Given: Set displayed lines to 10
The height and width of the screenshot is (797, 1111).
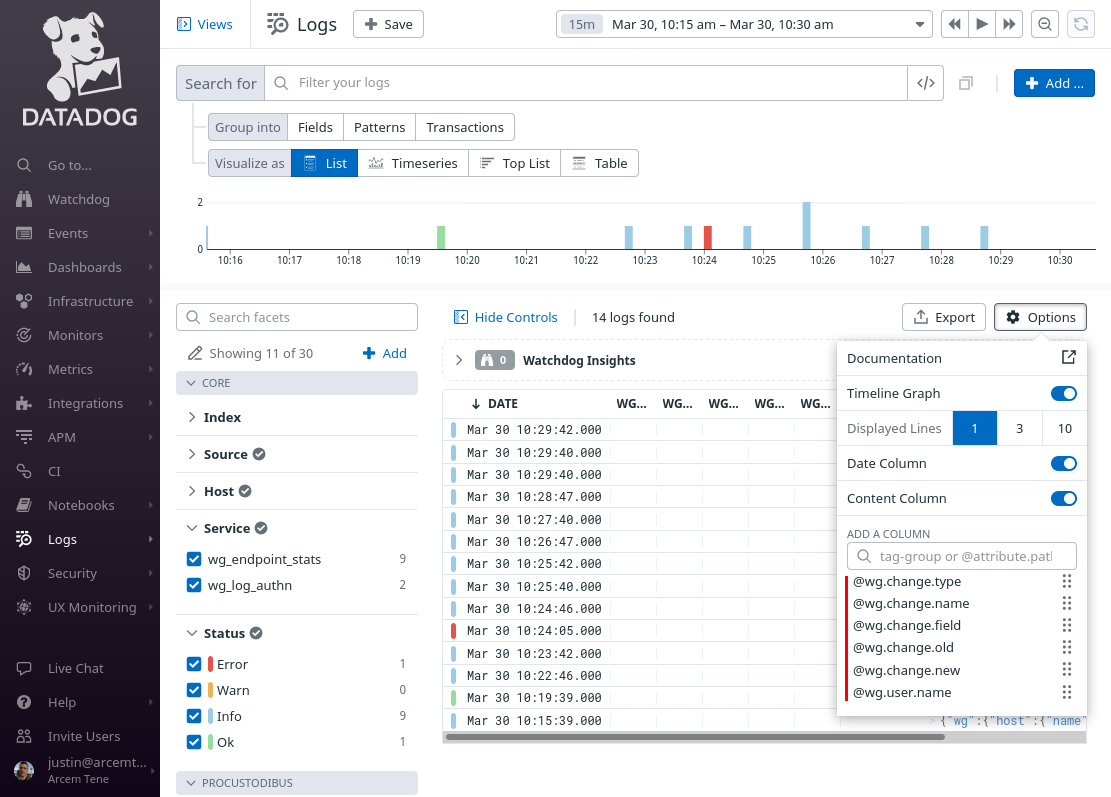Looking at the screenshot, I should pyautogui.click(x=1064, y=428).
